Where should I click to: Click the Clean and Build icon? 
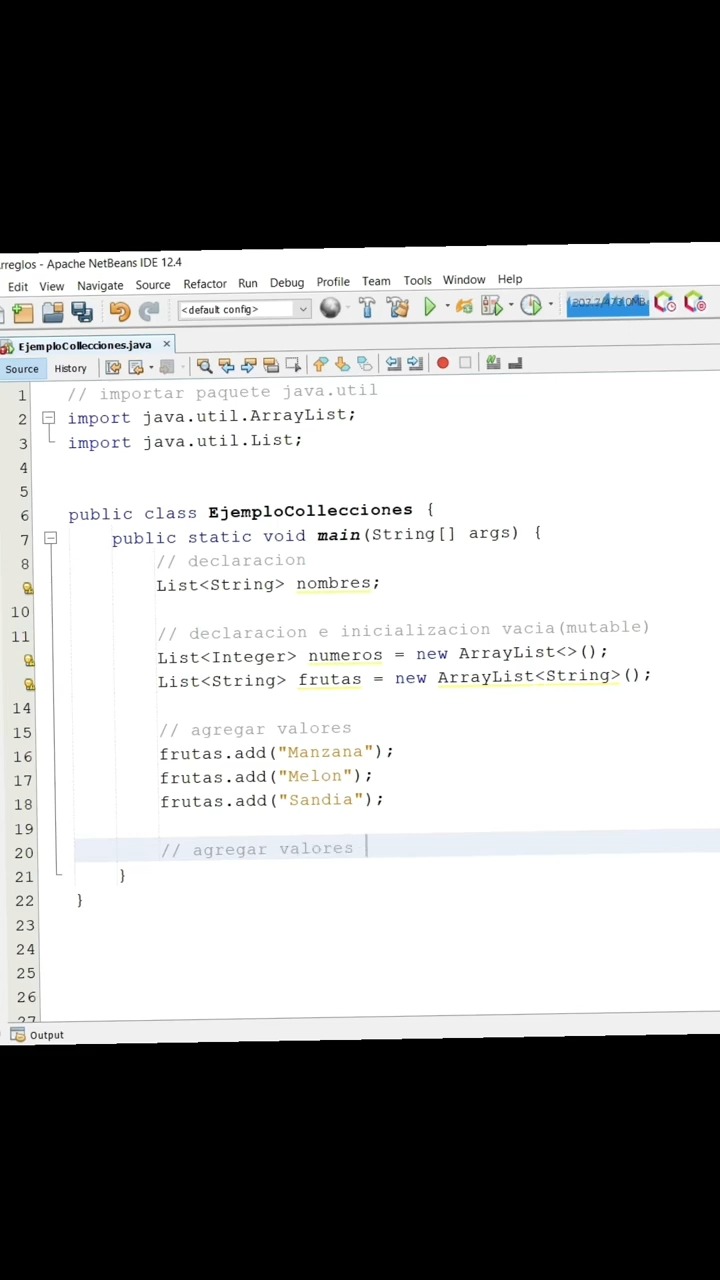coord(398,308)
